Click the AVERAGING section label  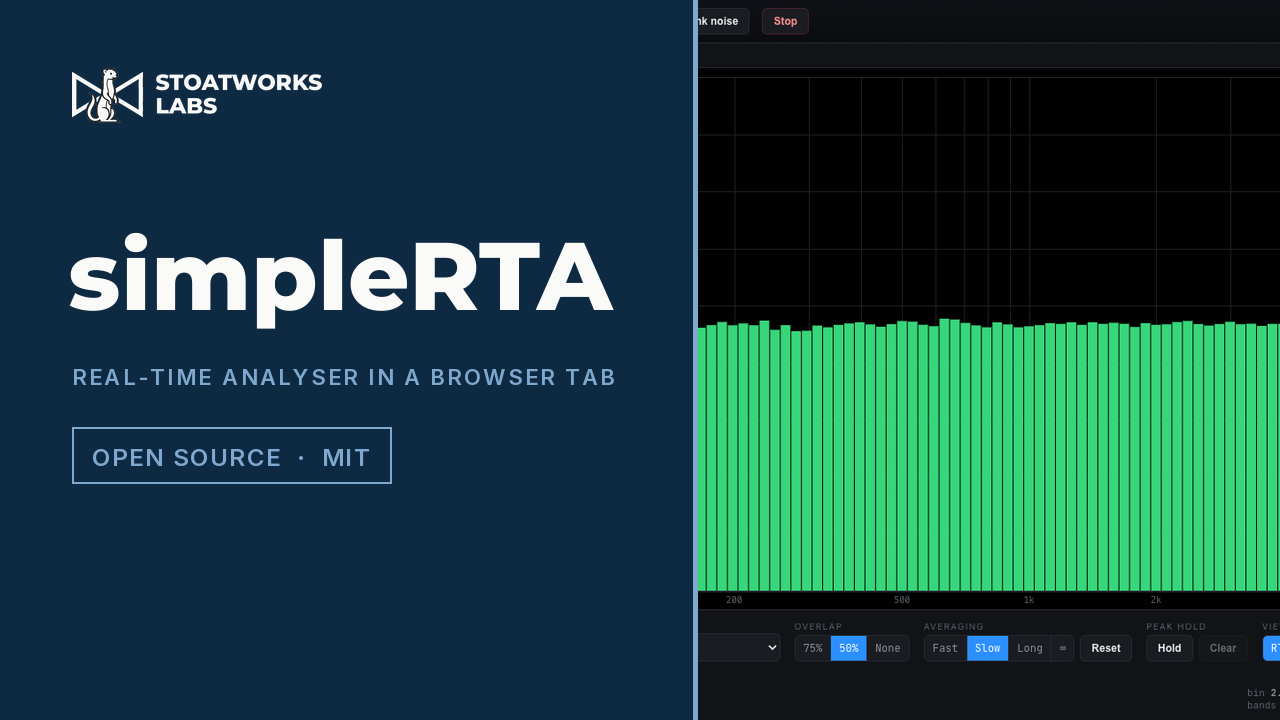click(x=954, y=627)
